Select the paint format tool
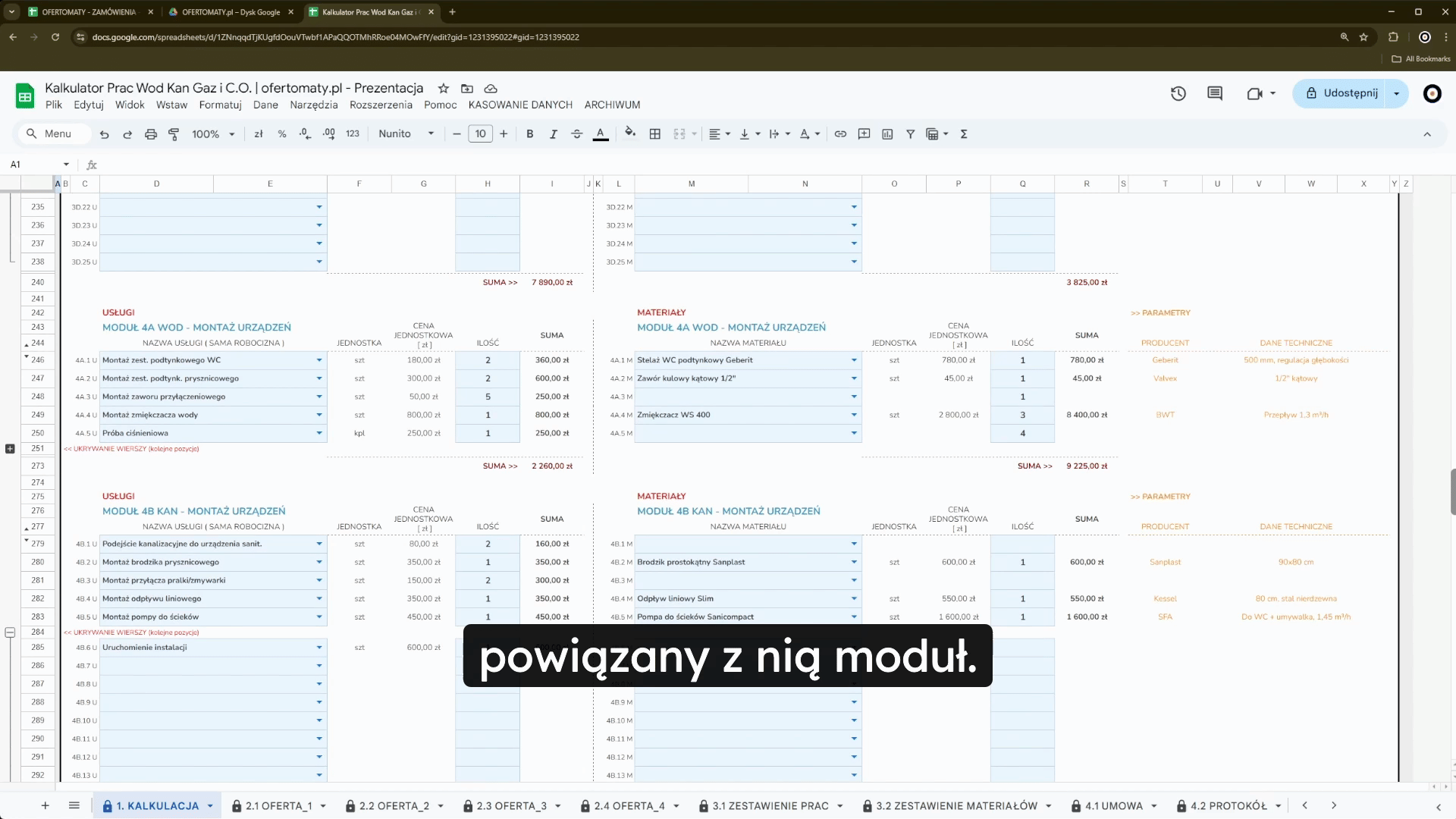Viewport: 1456px width, 819px height. tap(174, 134)
